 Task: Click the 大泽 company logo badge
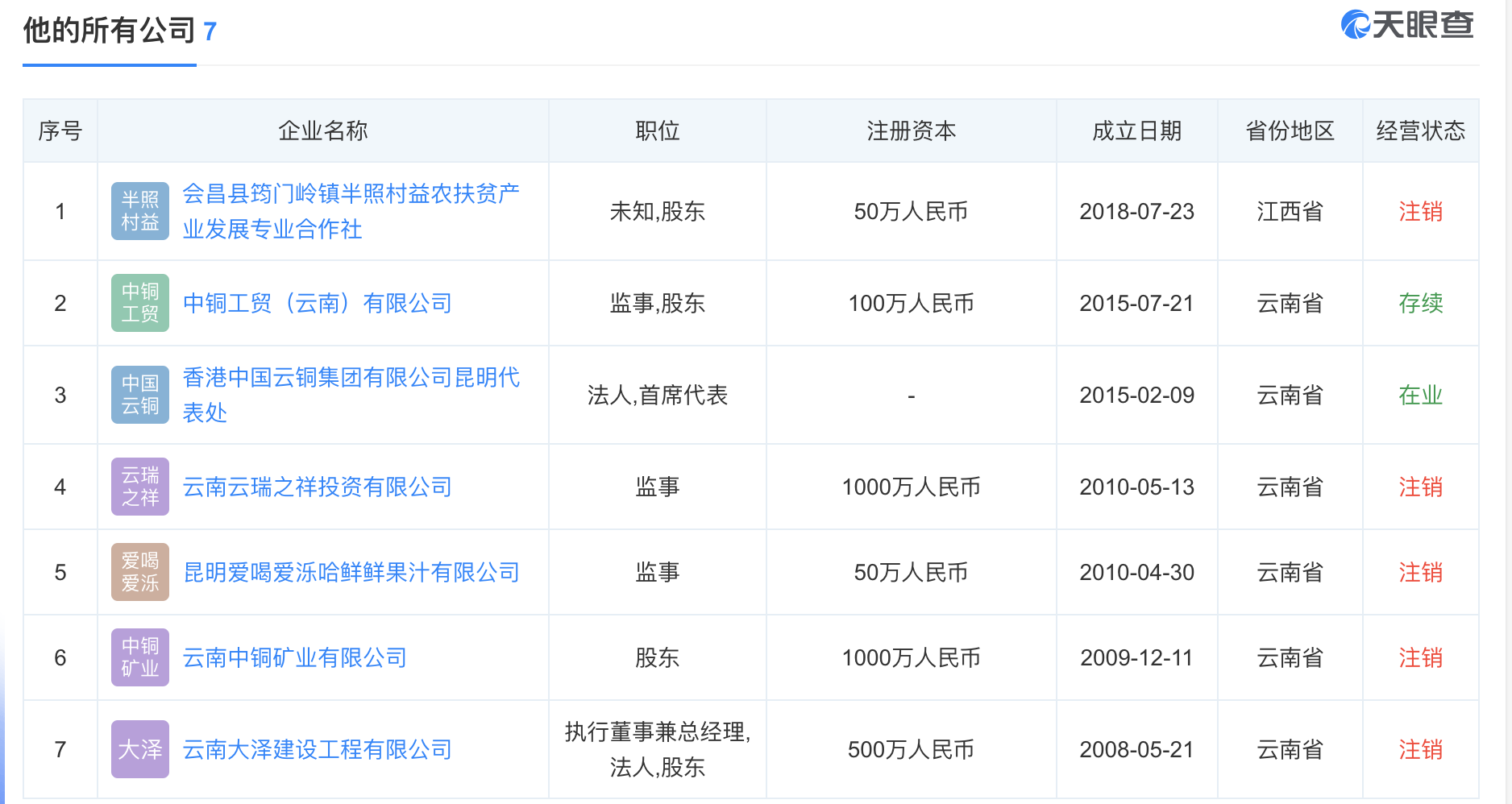click(x=140, y=749)
